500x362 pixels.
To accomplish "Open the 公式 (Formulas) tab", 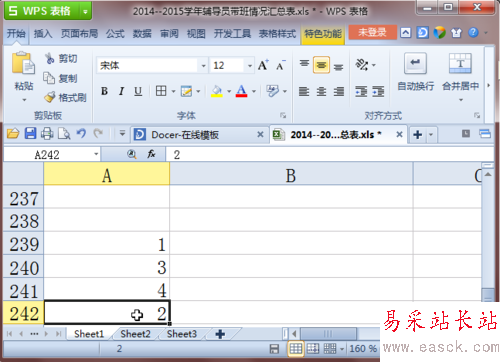I will 115,33.
